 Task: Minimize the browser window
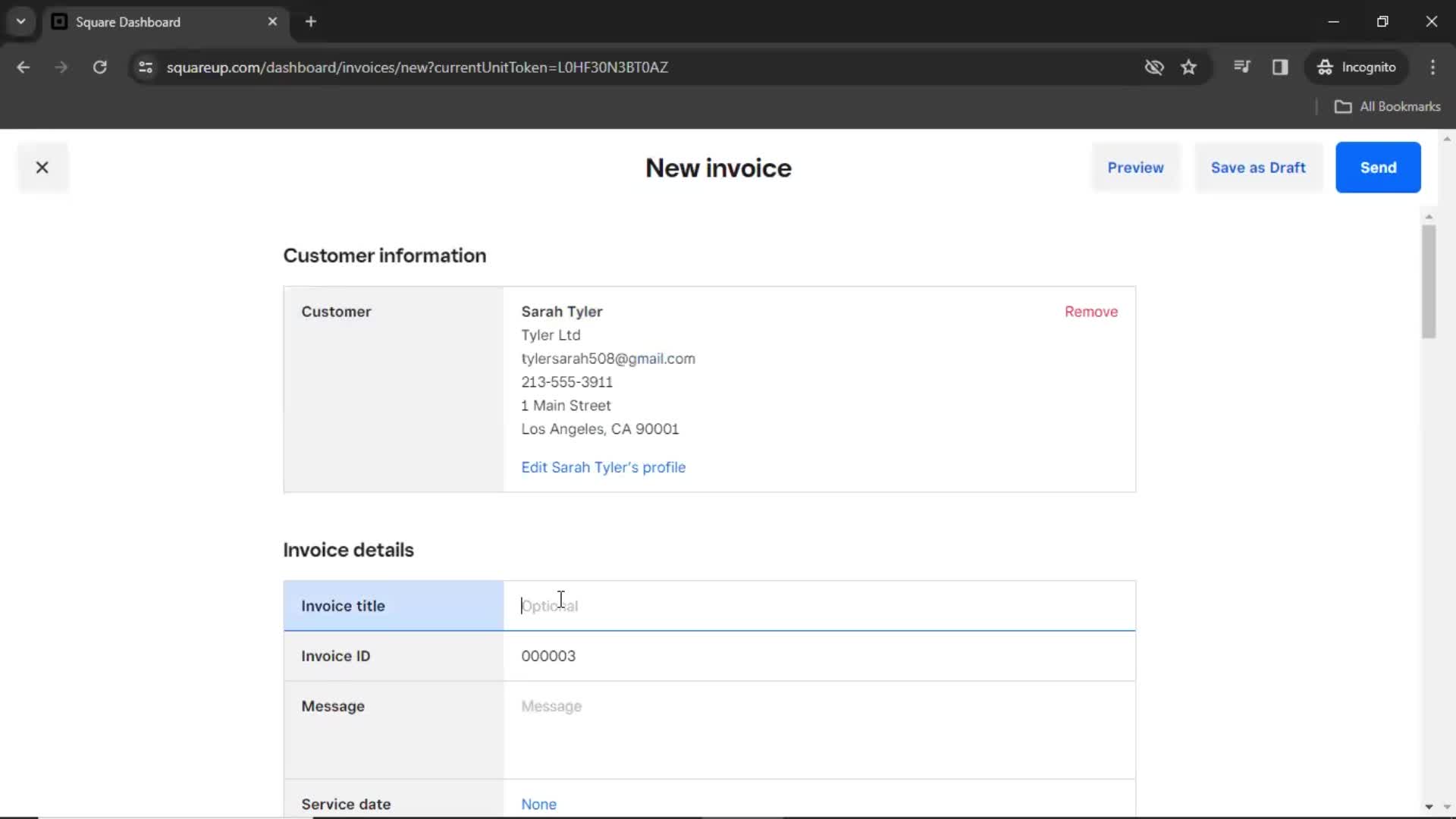[1334, 22]
